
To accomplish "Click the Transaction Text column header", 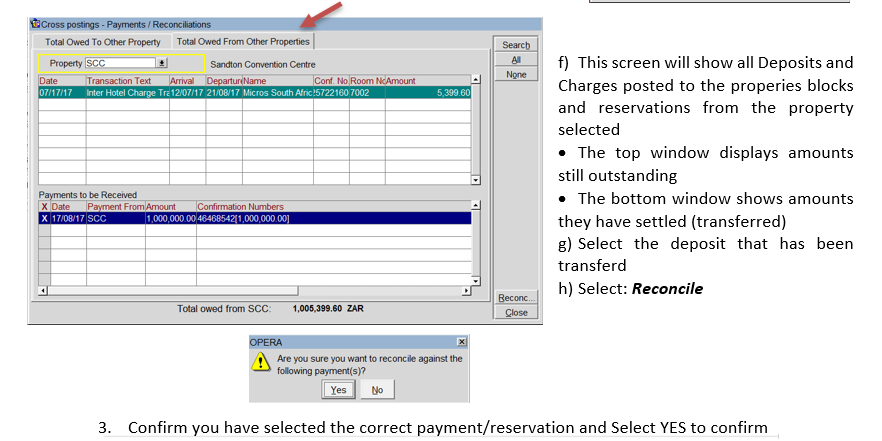I will [x=128, y=81].
